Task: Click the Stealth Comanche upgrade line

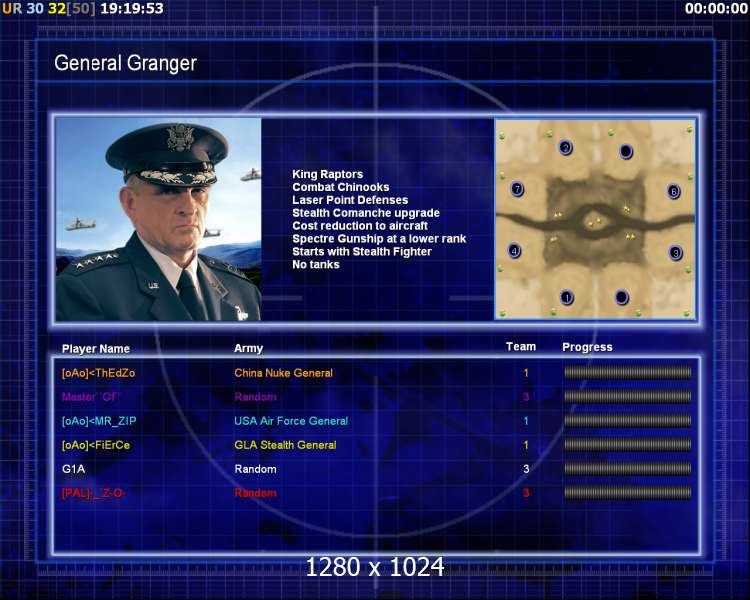Action: pos(366,213)
